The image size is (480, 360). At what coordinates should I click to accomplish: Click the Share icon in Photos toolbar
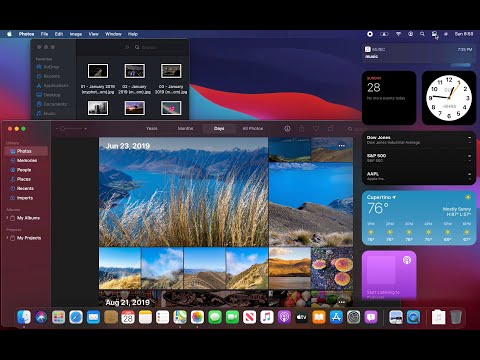(x=302, y=129)
